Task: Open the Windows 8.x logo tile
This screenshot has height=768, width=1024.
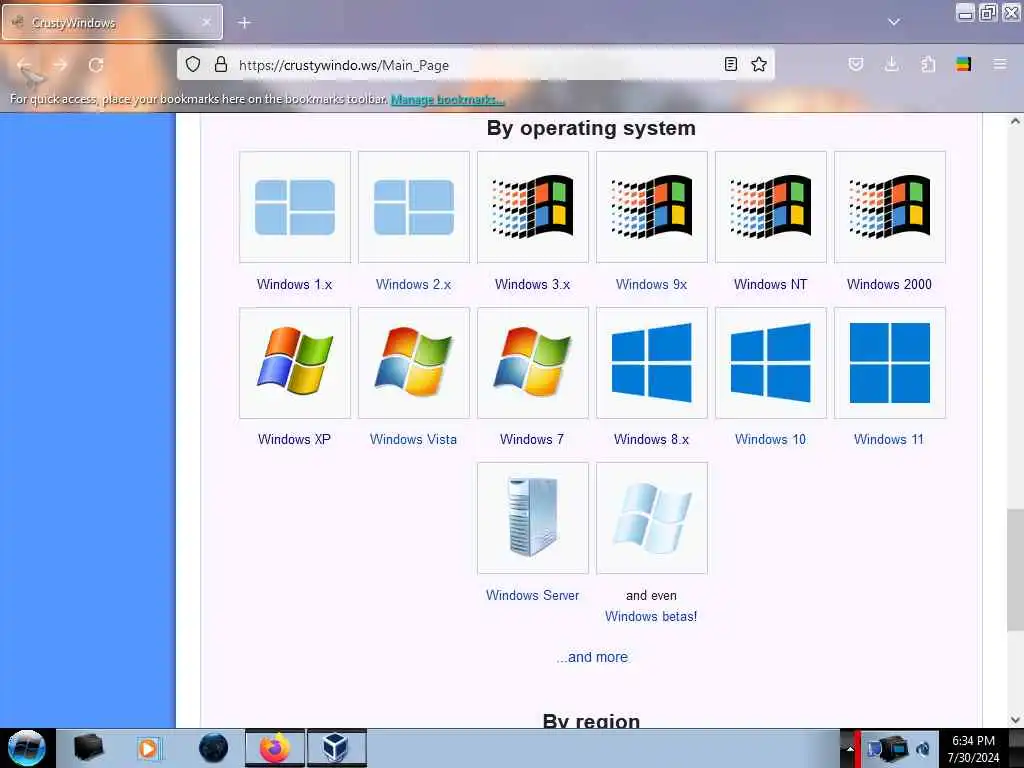Action: click(651, 362)
